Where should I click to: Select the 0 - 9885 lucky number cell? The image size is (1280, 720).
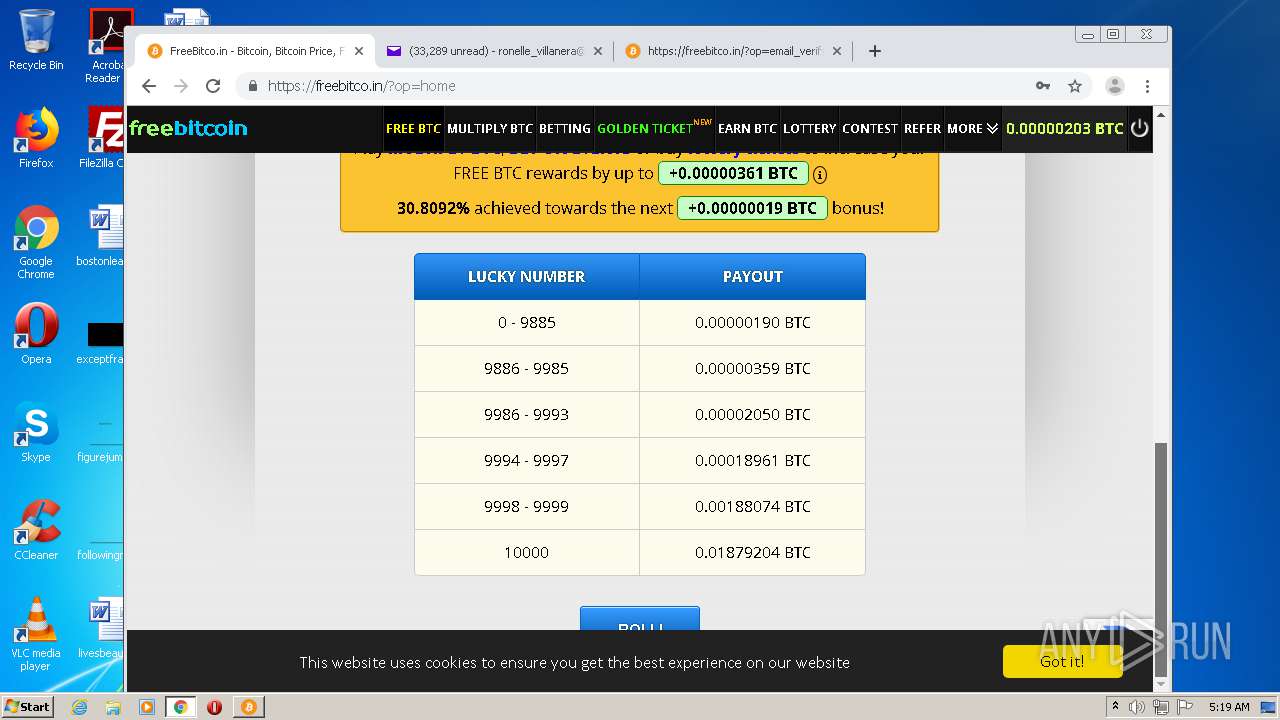coord(527,323)
